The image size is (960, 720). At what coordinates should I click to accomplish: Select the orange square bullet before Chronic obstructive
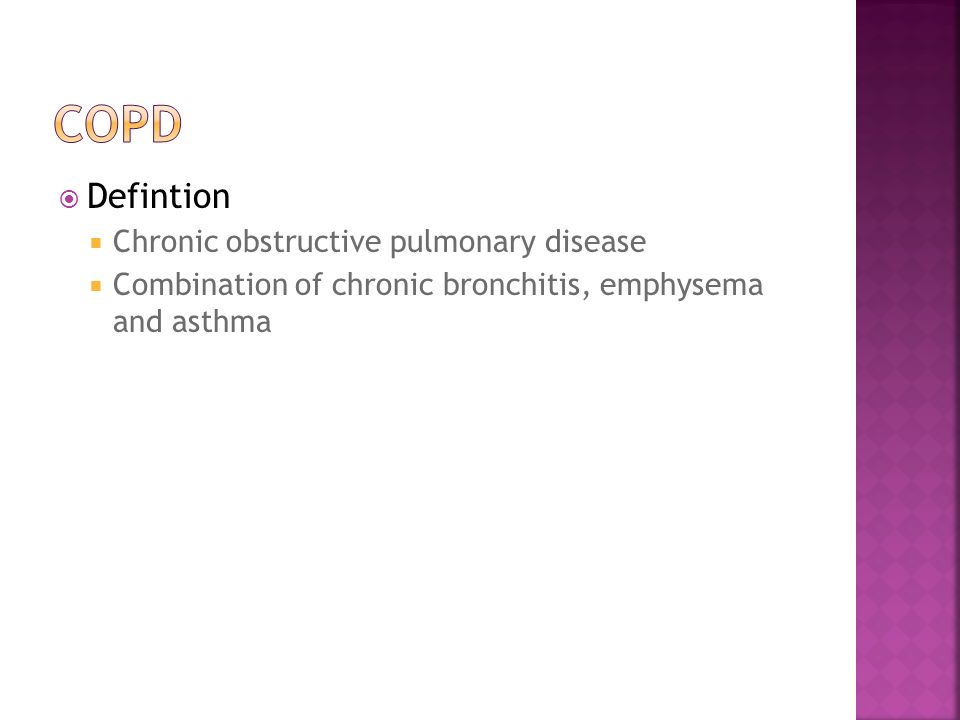click(x=96, y=243)
